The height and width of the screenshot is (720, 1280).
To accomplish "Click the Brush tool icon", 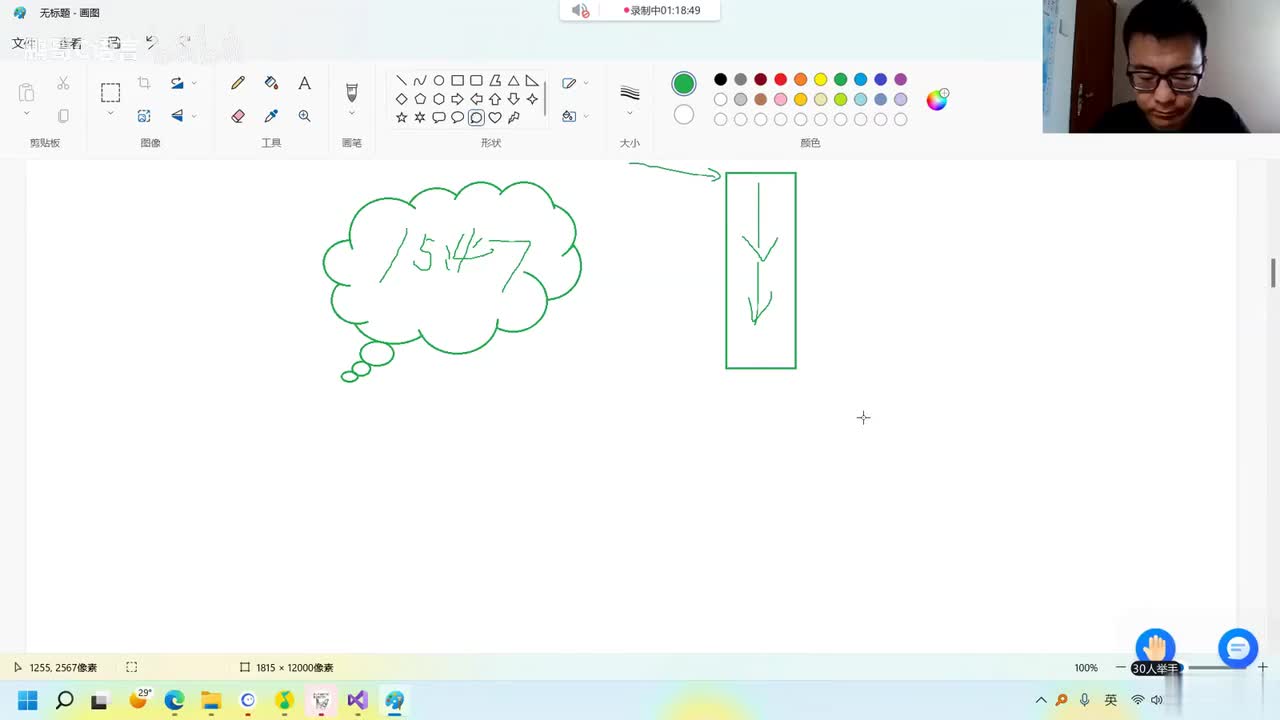I will [x=352, y=92].
